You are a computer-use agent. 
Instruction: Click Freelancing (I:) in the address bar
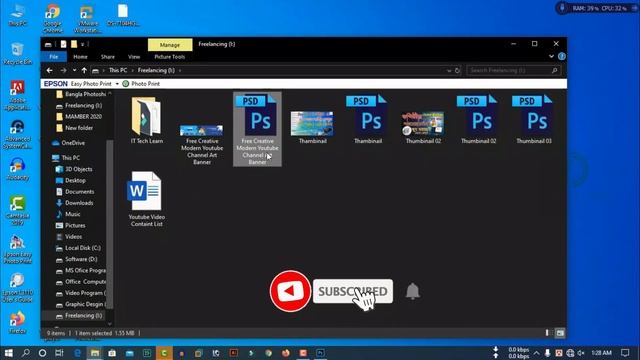point(156,70)
